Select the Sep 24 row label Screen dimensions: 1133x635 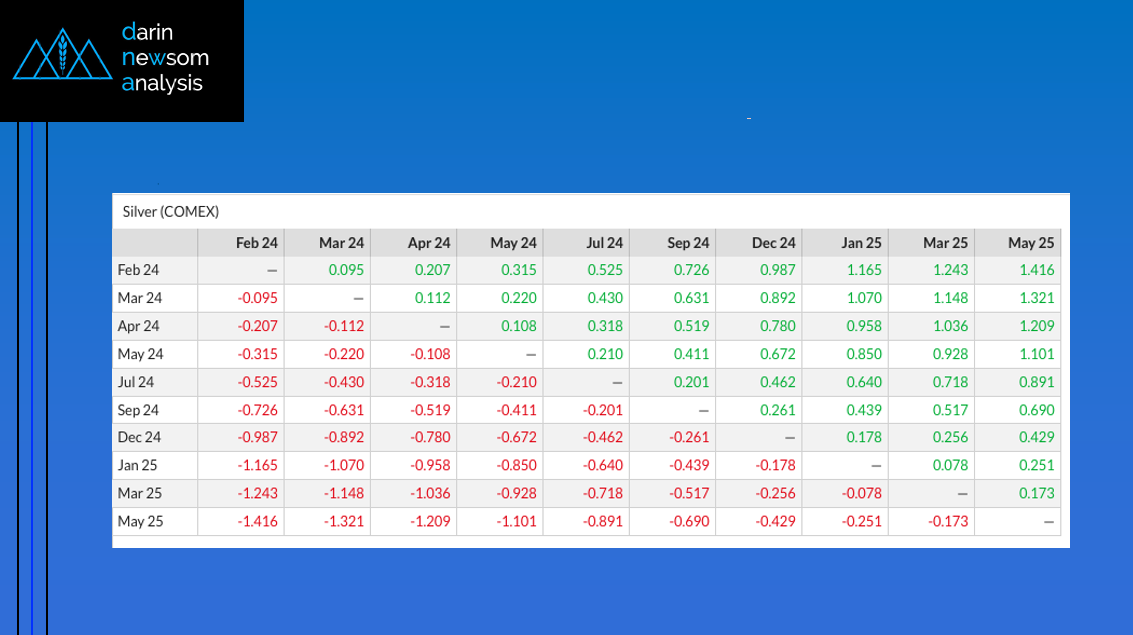tap(139, 410)
